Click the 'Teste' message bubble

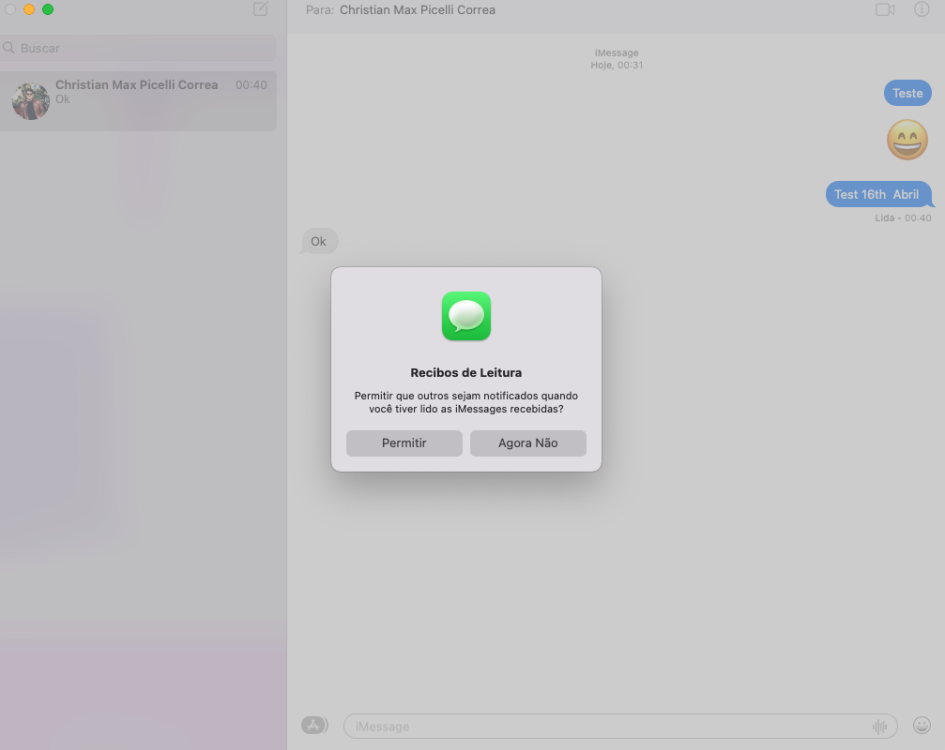click(x=908, y=93)
